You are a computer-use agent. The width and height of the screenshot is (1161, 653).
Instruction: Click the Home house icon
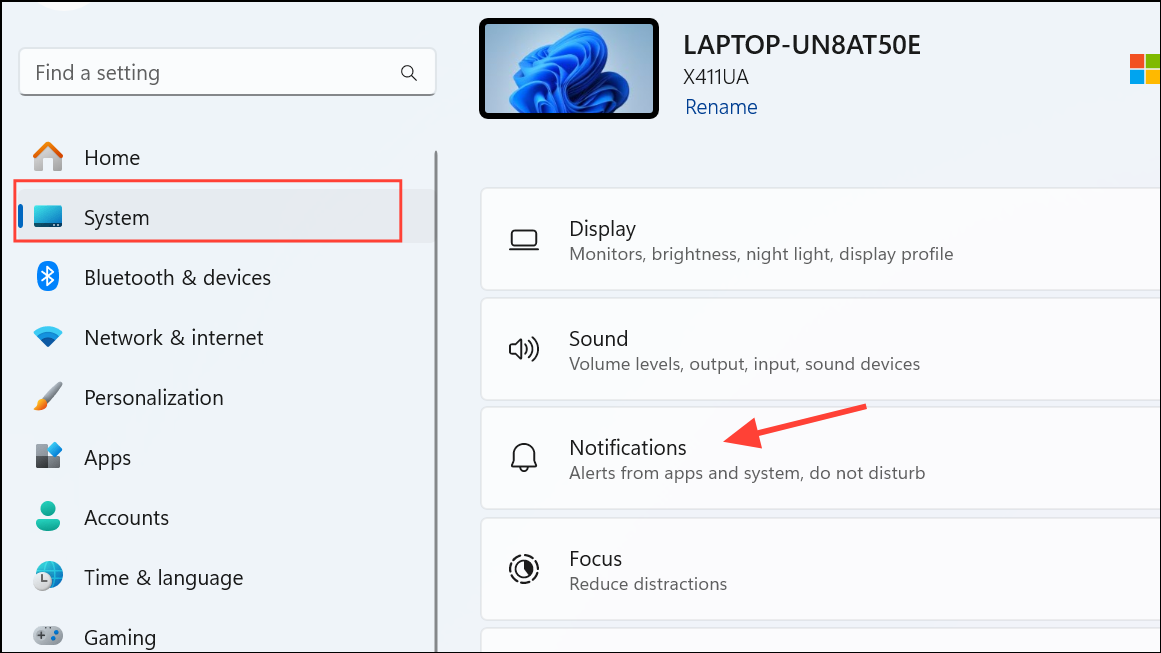pyautogui.click(x=48, y=156)
